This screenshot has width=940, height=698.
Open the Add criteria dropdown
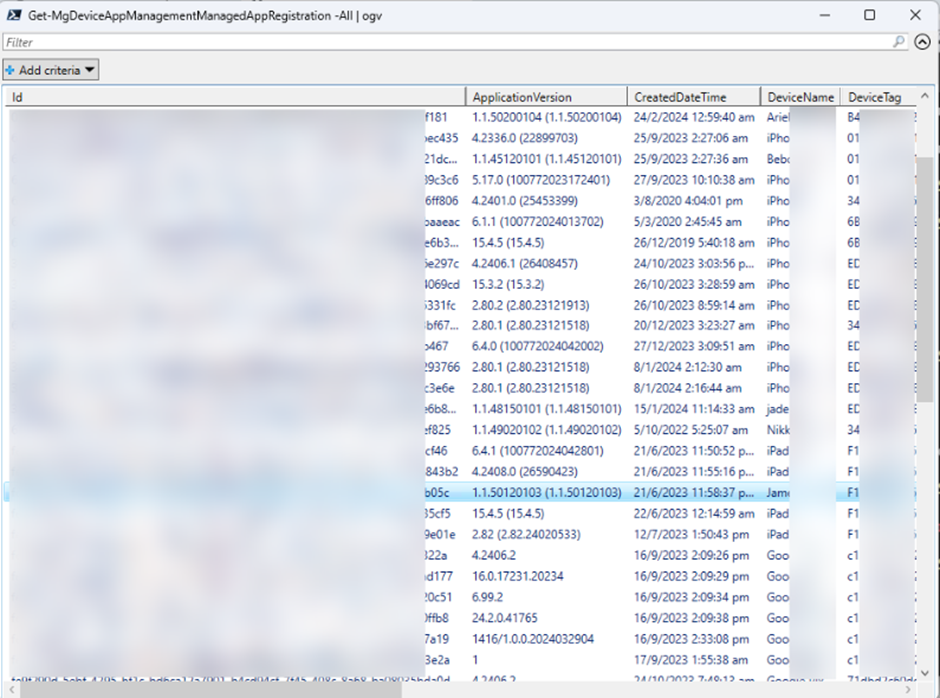(51, 70)
